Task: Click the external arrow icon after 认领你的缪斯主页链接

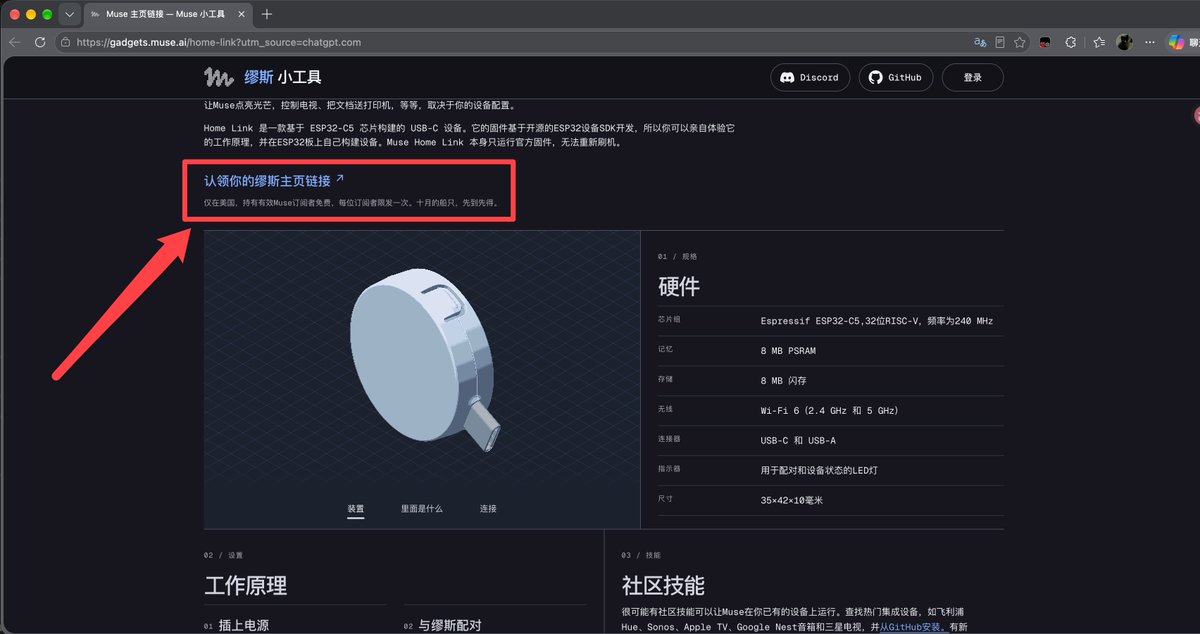Action: tap(340, 179)
